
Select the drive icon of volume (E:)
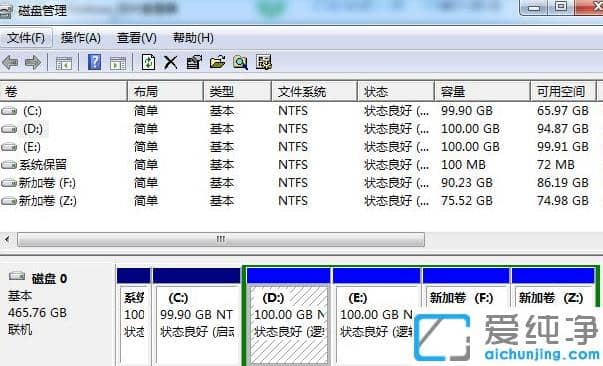click(x=9, y=147)
